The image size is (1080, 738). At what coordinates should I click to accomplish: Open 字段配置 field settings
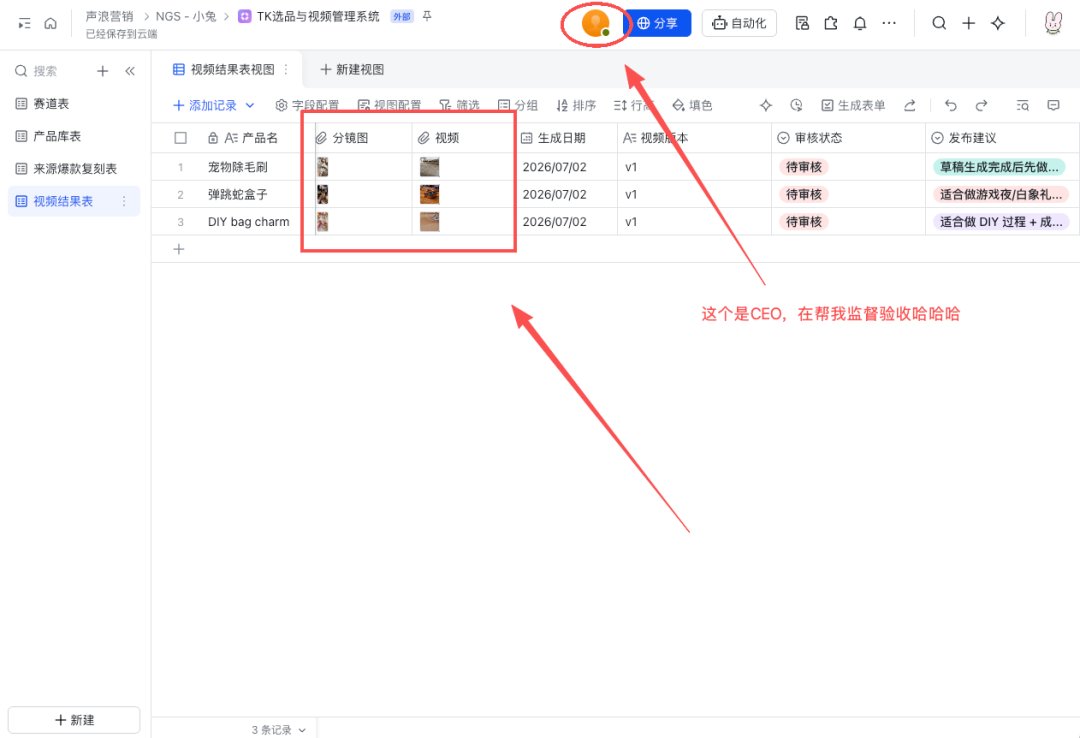[x=307, y=105]
